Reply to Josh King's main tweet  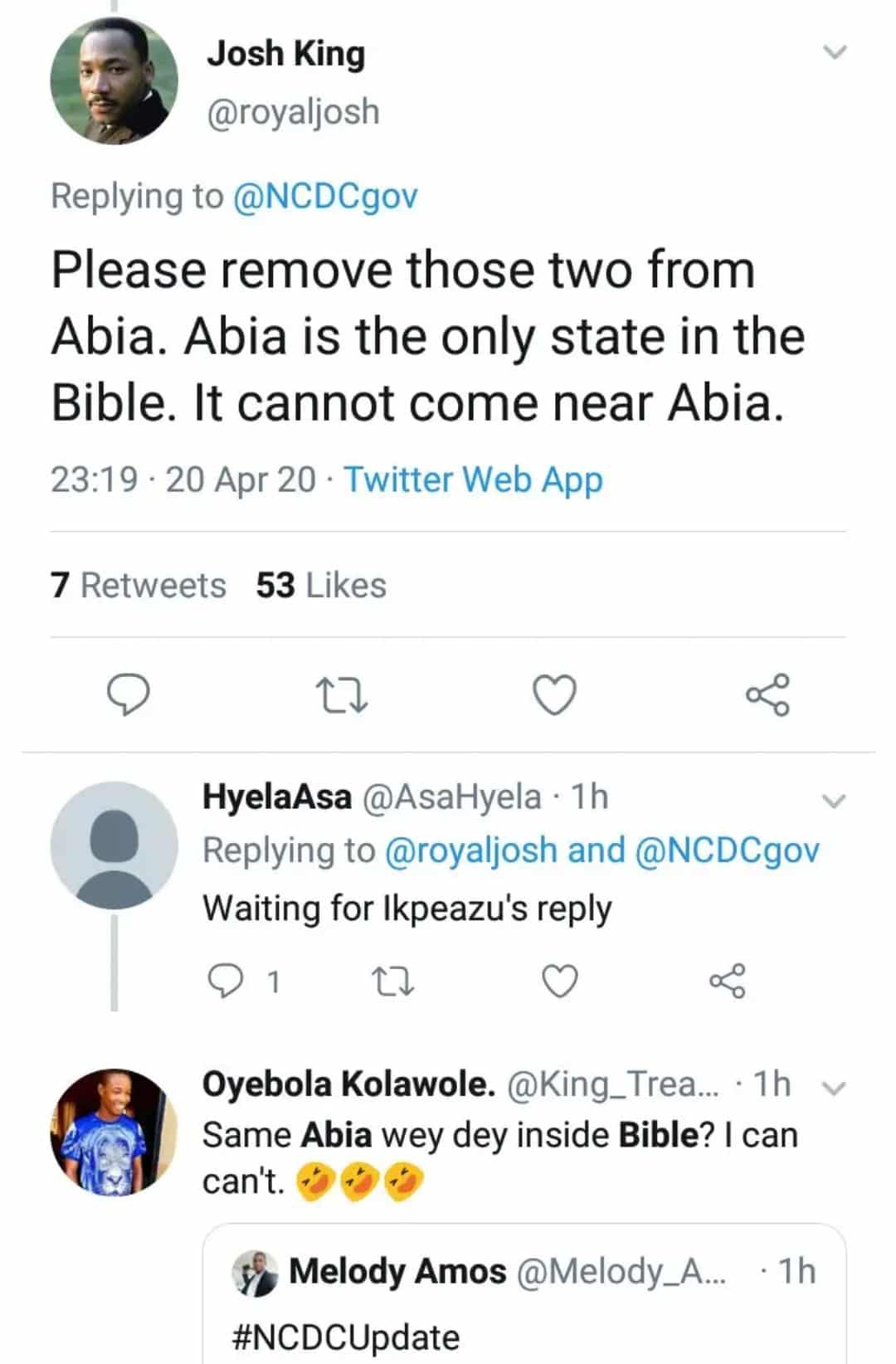[130, 695]
